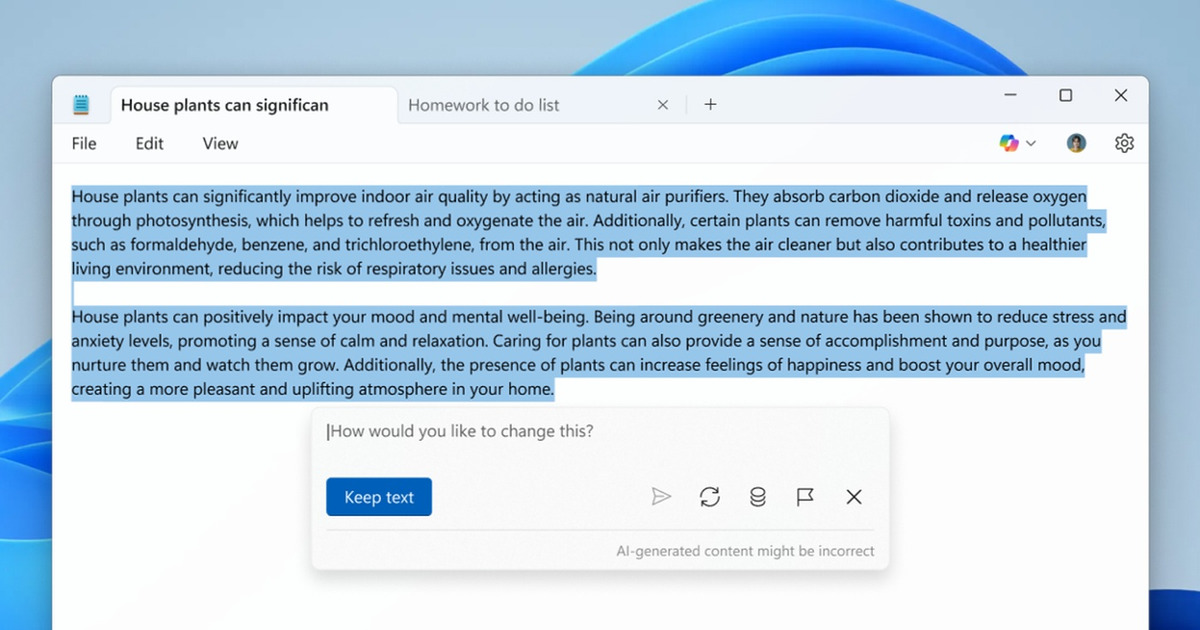Open the Edit menu
The image size is (1200, 630).
[x=148, y=143]
